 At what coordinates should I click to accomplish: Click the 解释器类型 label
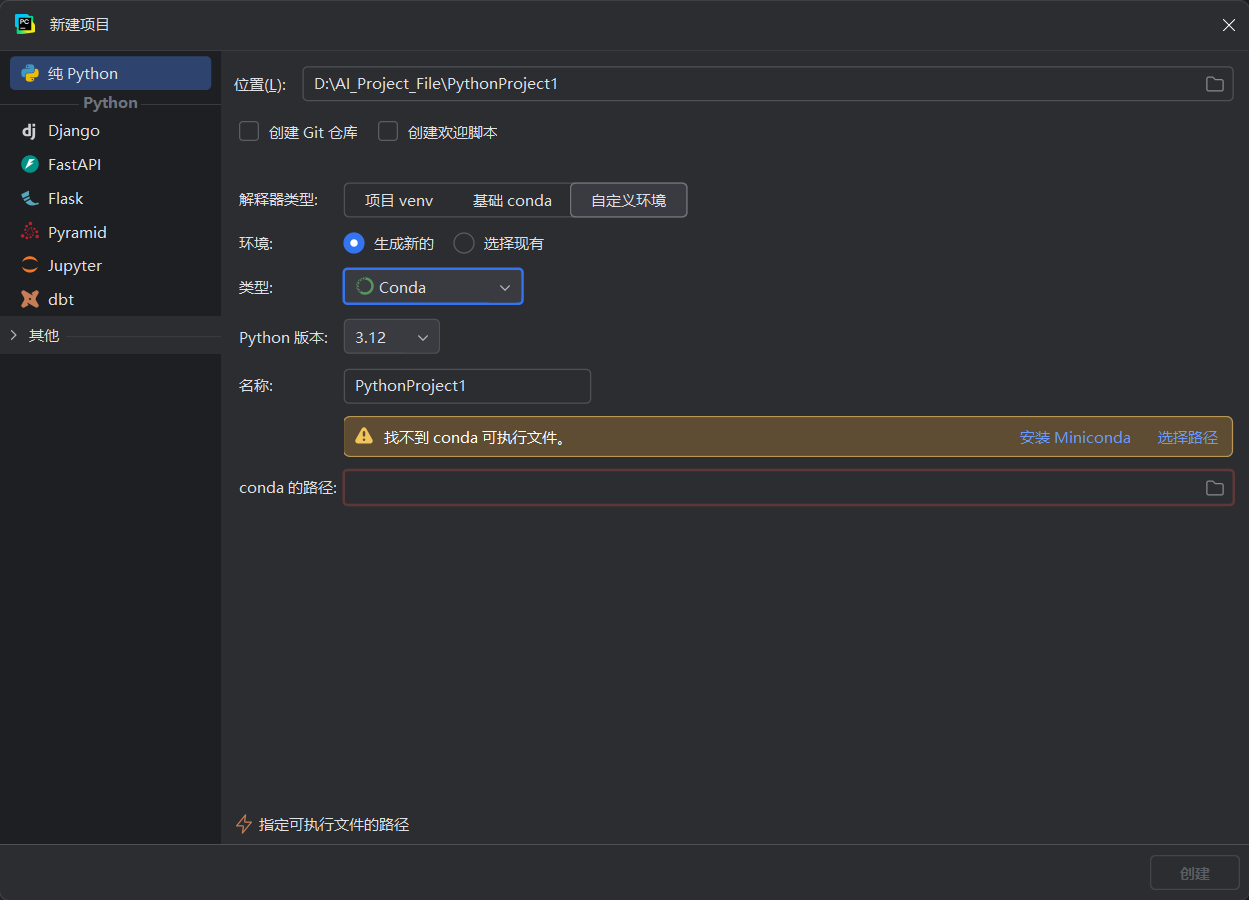[x=278, y=200]
